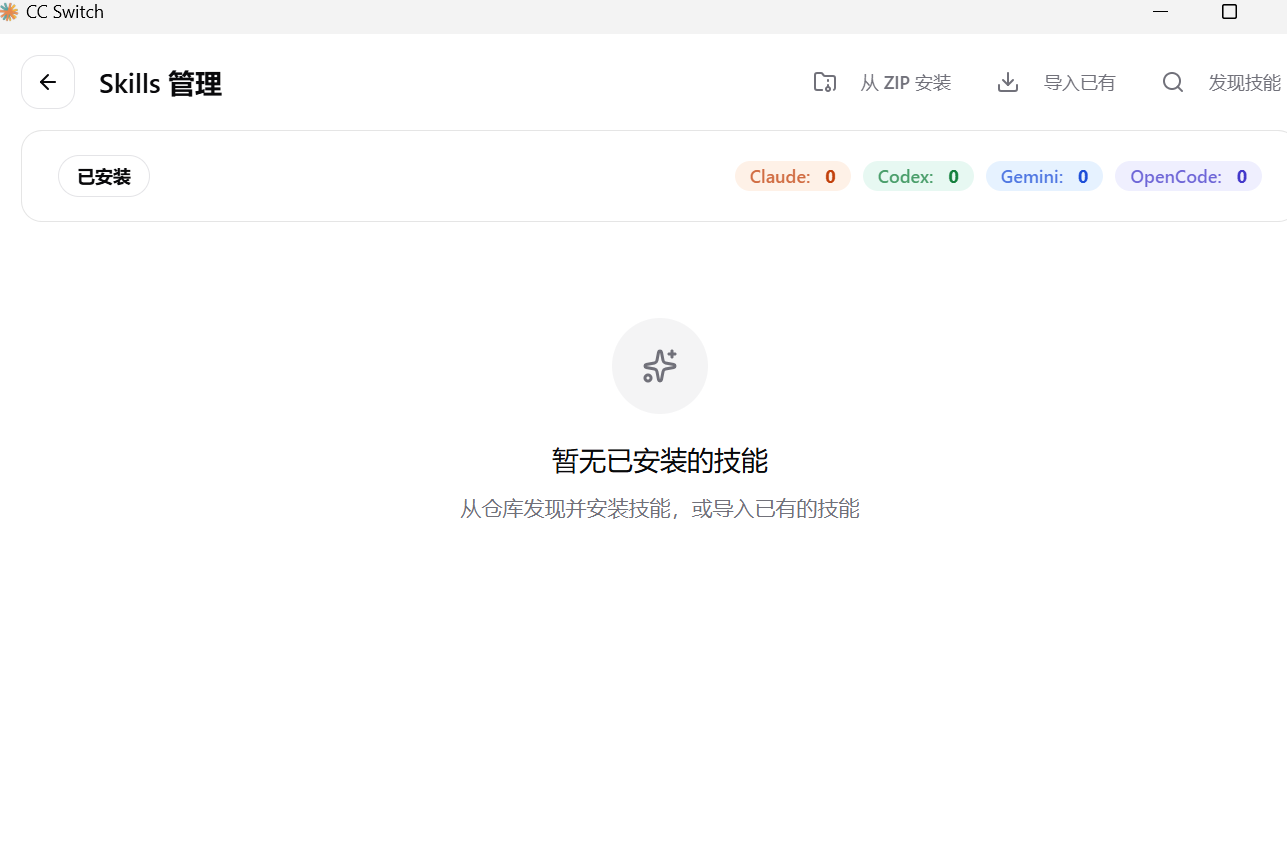
Task: Go back with the arrow button
Action: point(48,82)
